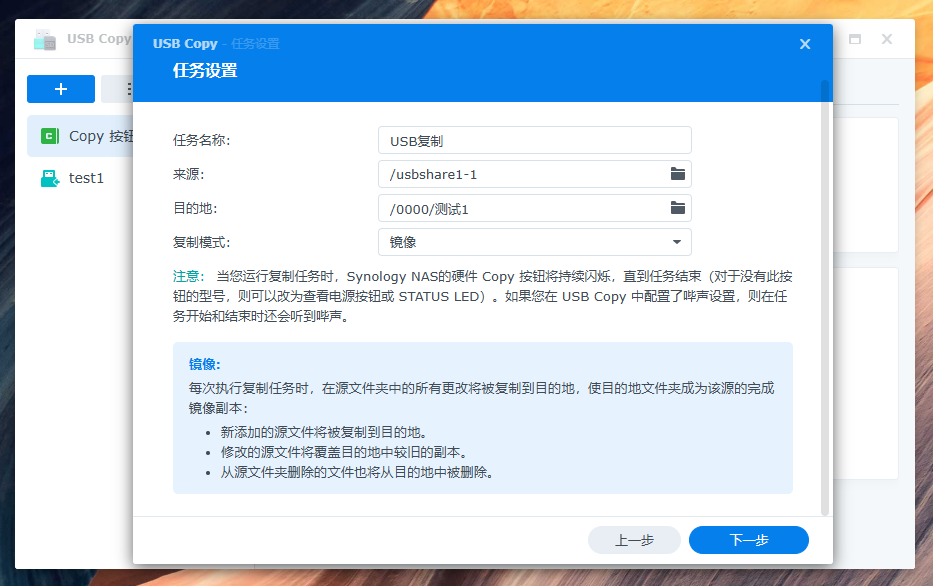Image resolution: width=933 pixels, height=586 pixels.
Task: Click the 镜像: heading in the info box
Action: point(205,364)
